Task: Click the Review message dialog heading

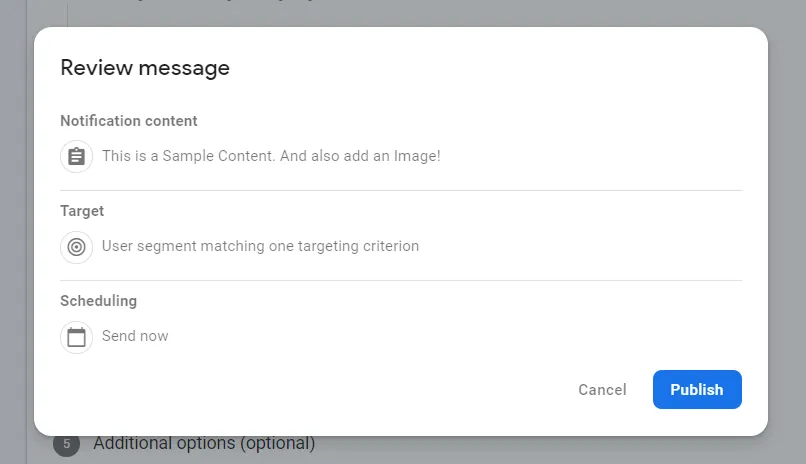Action: tap(145, 68)
